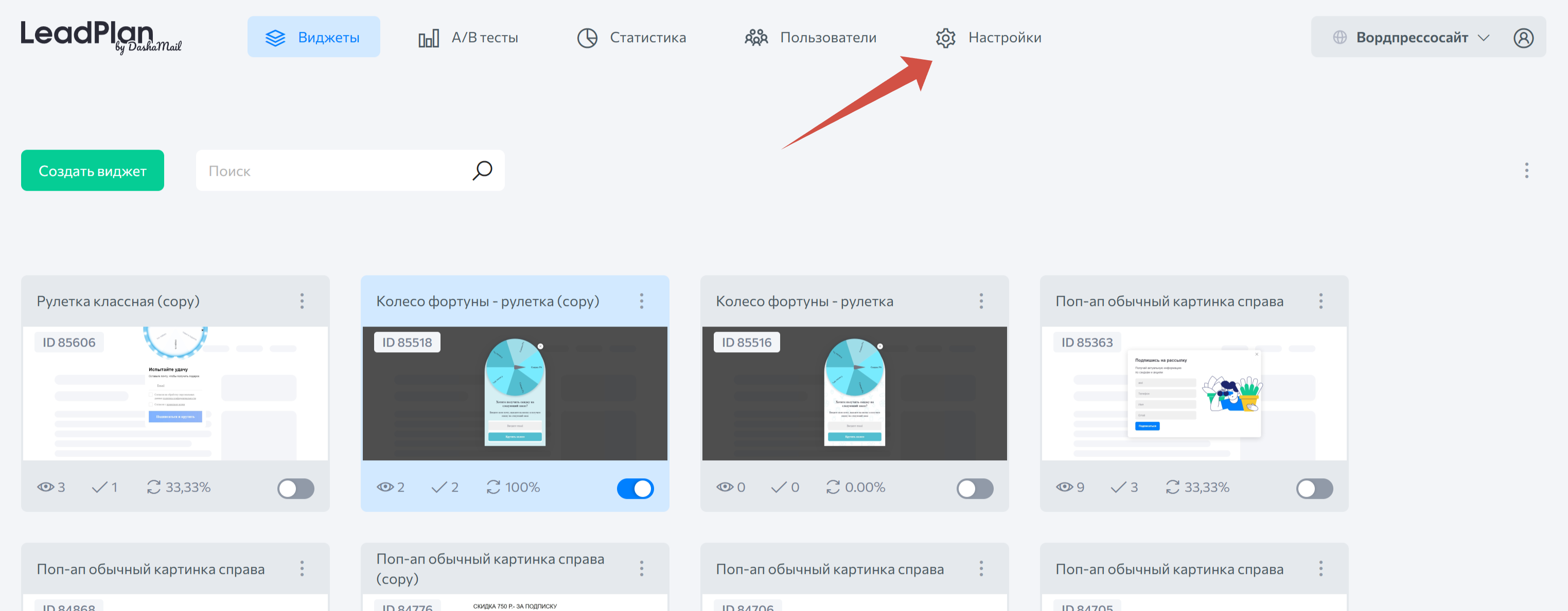Viewport: 1568px width, 611px height.
Task: Open preview thumbnail of widget ID 85516
Action: (x=855, y=394)
